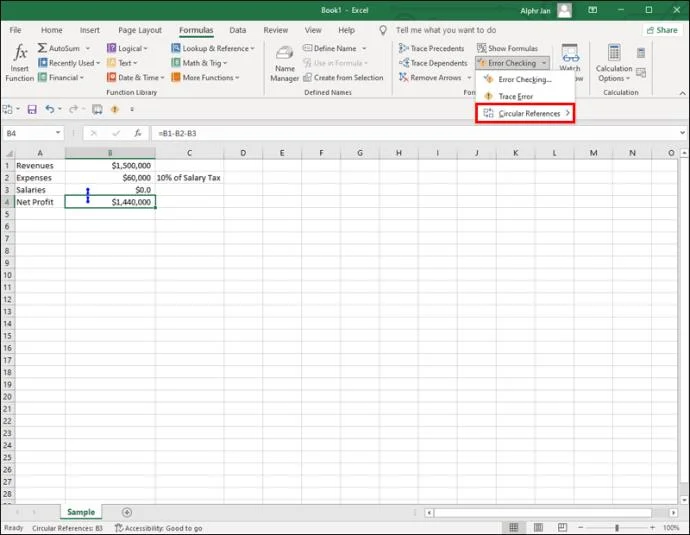Click the Alphr Jan account name

[x=535, y=11]
